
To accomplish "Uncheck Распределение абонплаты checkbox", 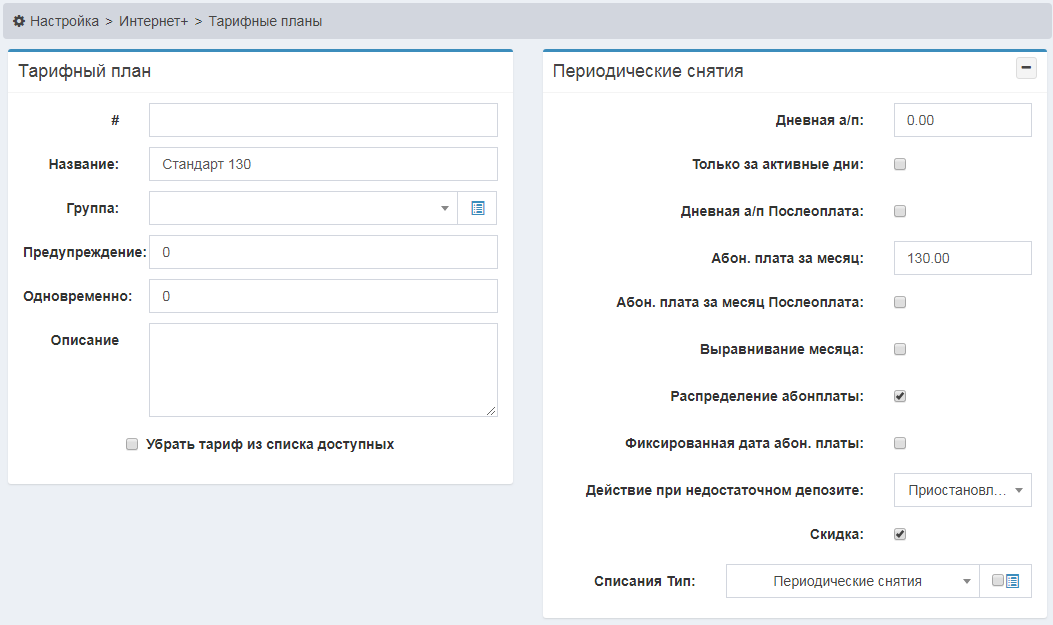I will point(900,396).
